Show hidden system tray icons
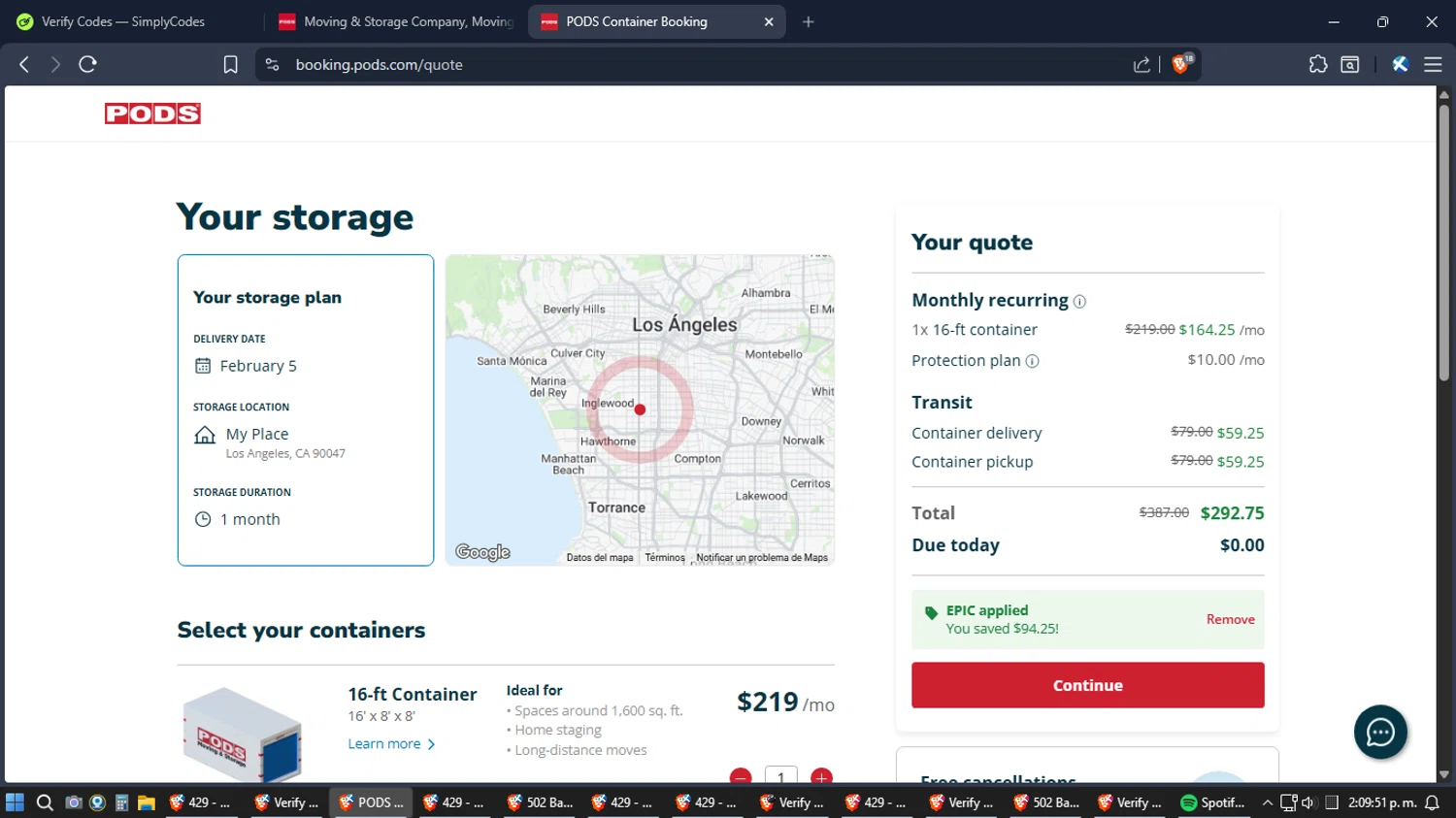1456x818 pixels. click(x=1267, y=802)
